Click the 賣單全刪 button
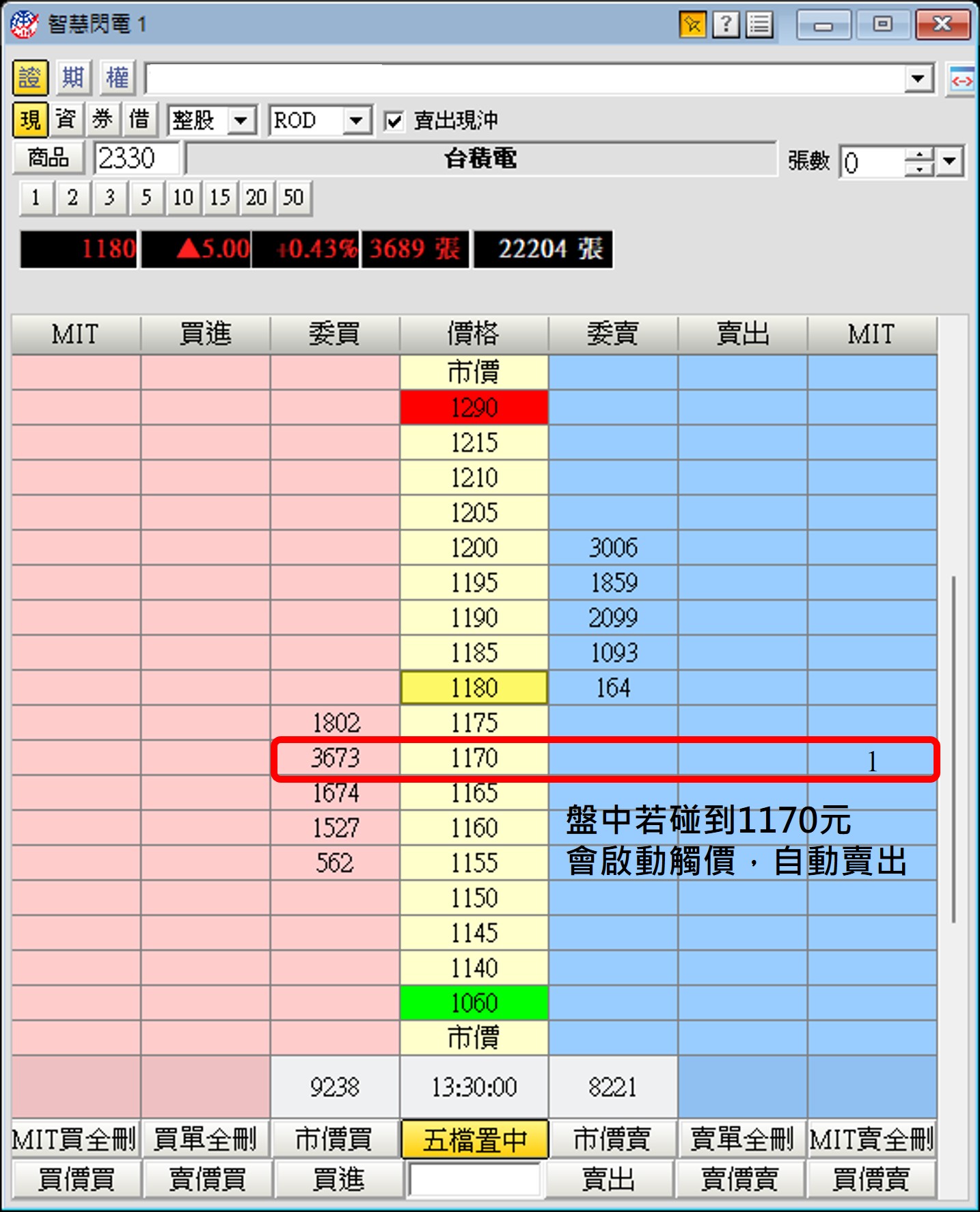980x1212 pixels. (743, 1140)
